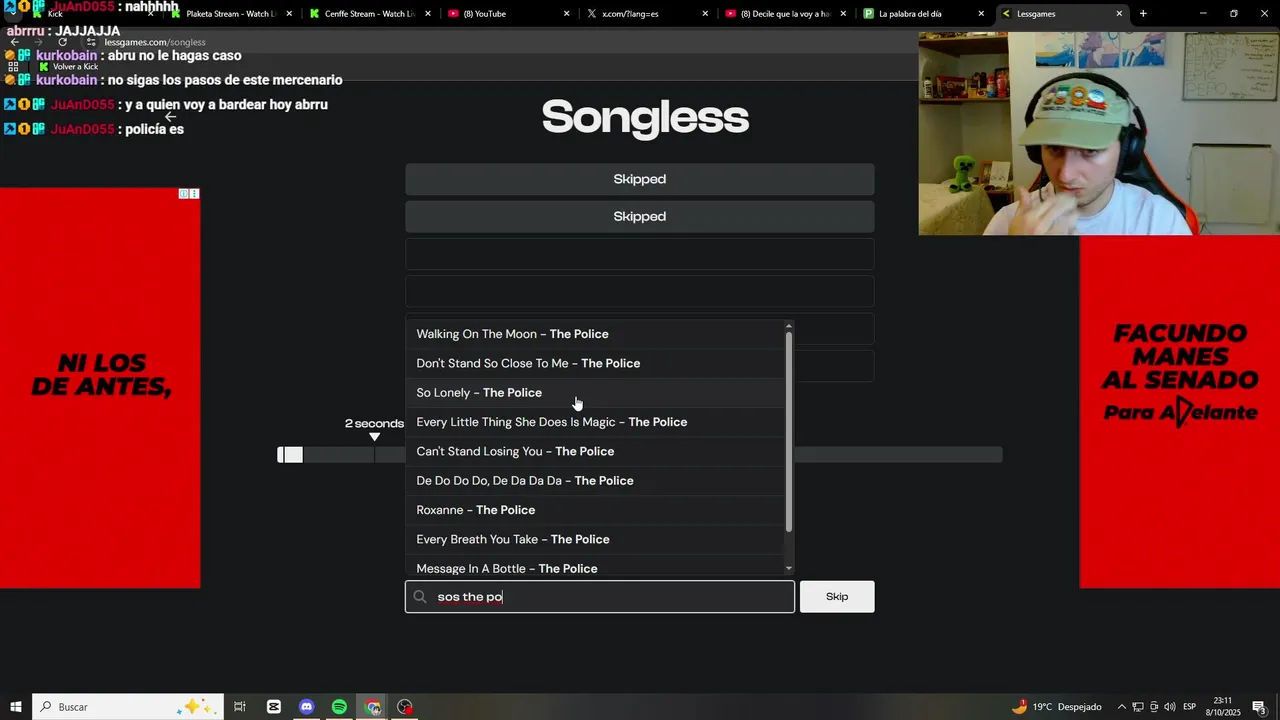Click the streamer webcam overlay
Image resolution: width=1280 pixels, height=720 pixels.
tap(1099, 134)
